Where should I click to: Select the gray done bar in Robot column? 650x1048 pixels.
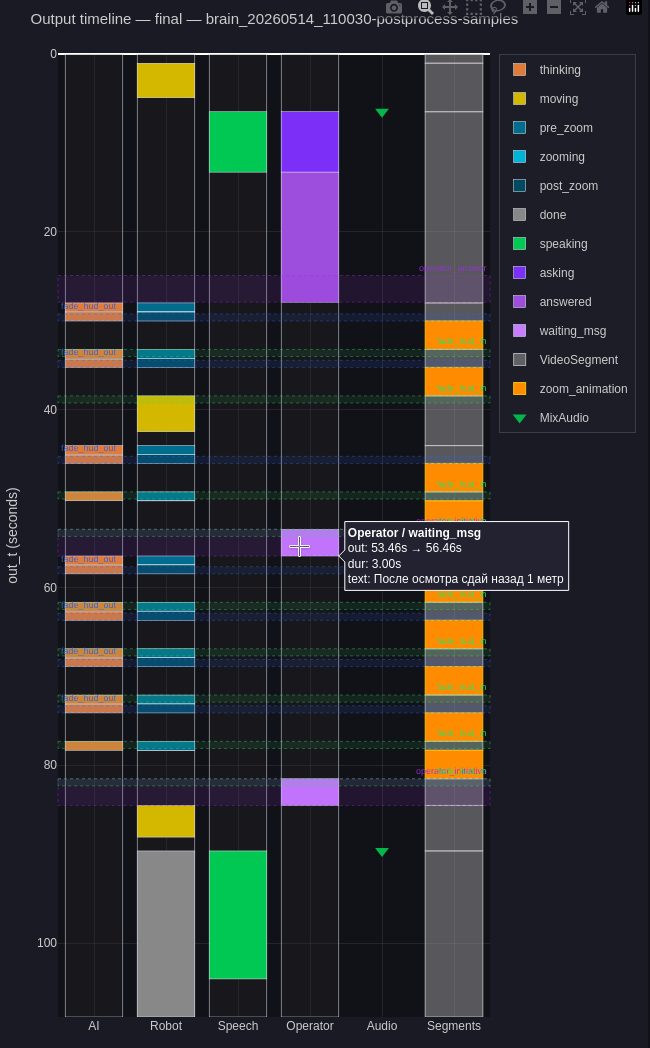click(x=166, y=933)
